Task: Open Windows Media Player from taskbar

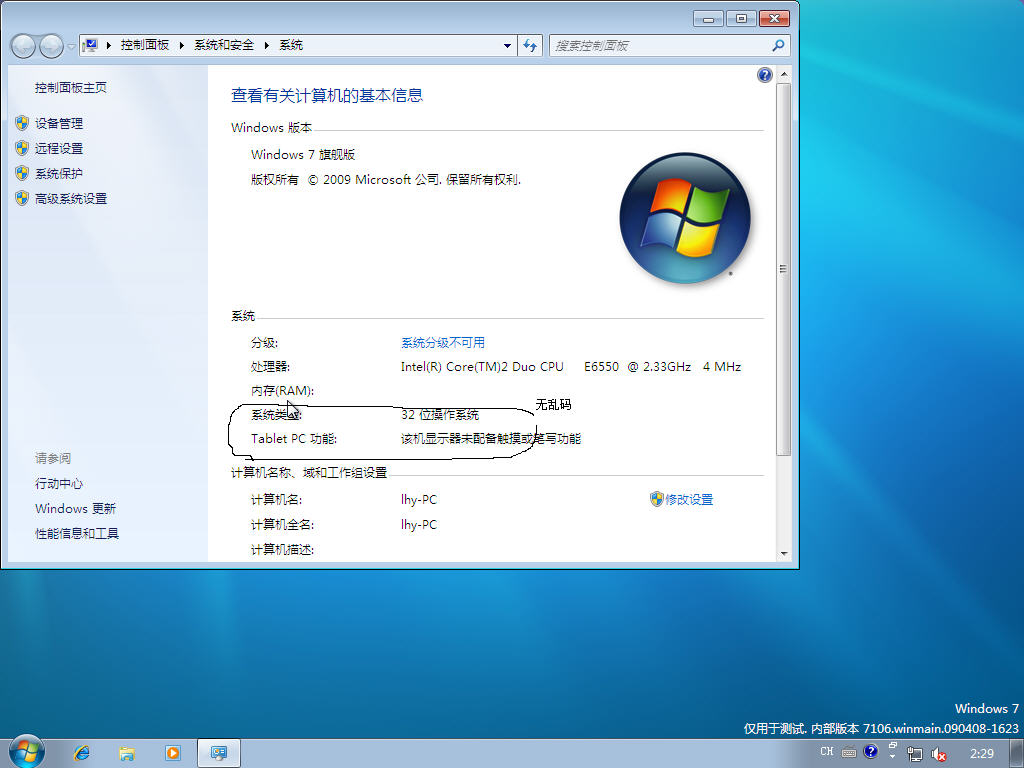Action: 172,753
